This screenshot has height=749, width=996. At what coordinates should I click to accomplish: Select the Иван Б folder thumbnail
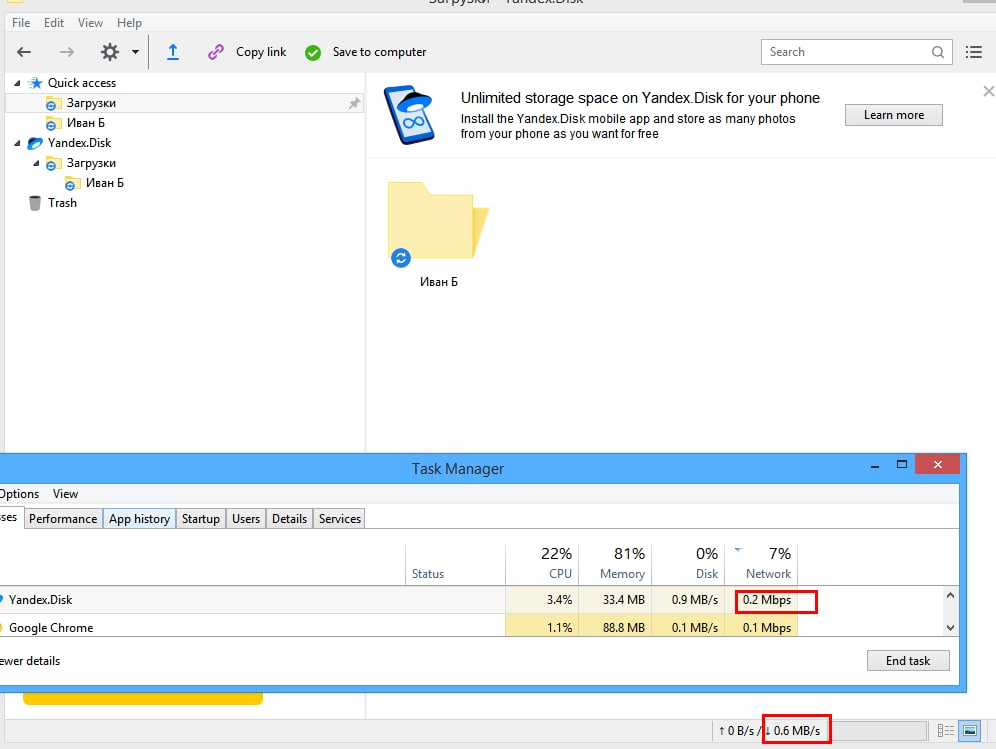pos(438,220)
